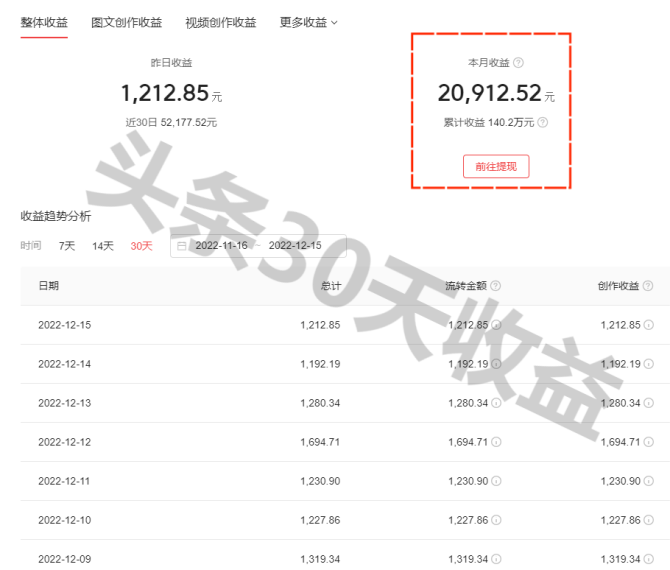Click 总计 value 1,230.90
Screen dimensions: 670x570
tap(320, 481)
